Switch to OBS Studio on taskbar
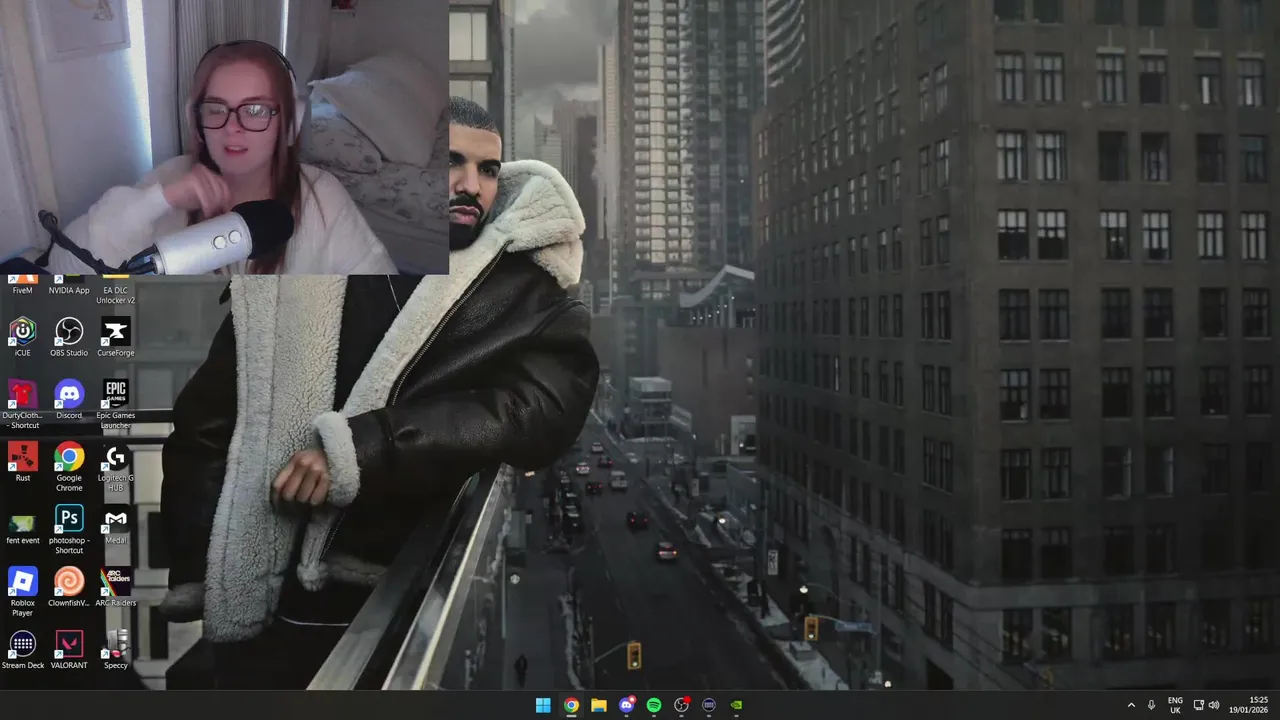 click(682, 705)
